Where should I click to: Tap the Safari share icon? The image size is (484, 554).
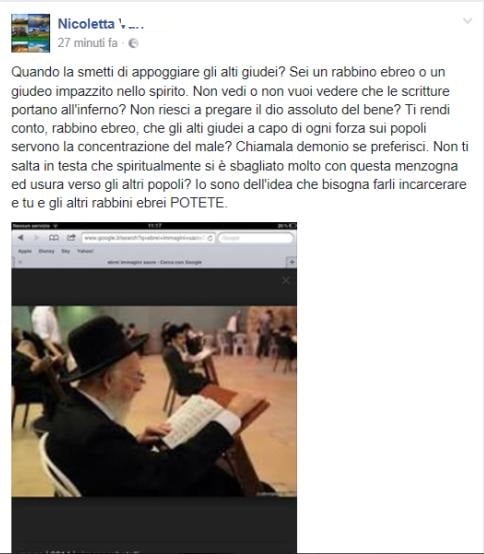(x=71, y=238)
